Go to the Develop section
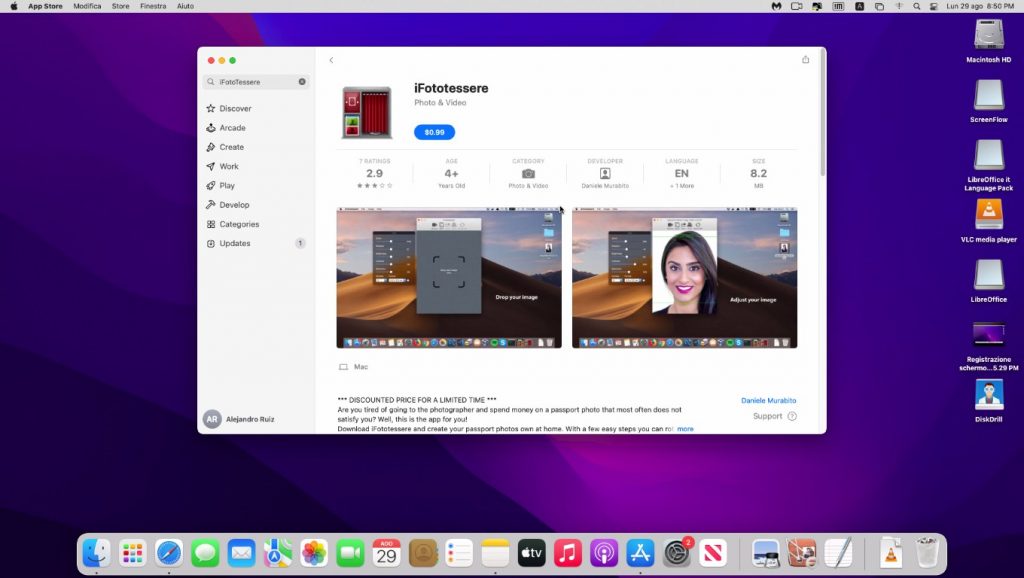The height and width of the screenshot is (578, 1024). click(x=234, y=205)
